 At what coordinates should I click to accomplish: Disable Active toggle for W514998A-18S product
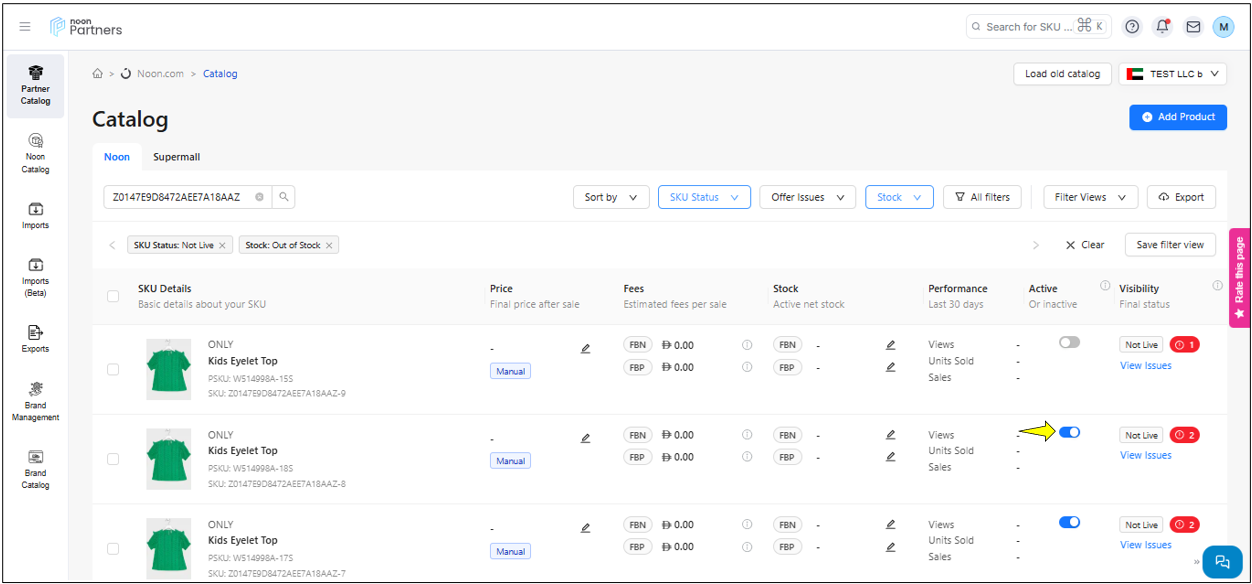tap(1069, 432)
